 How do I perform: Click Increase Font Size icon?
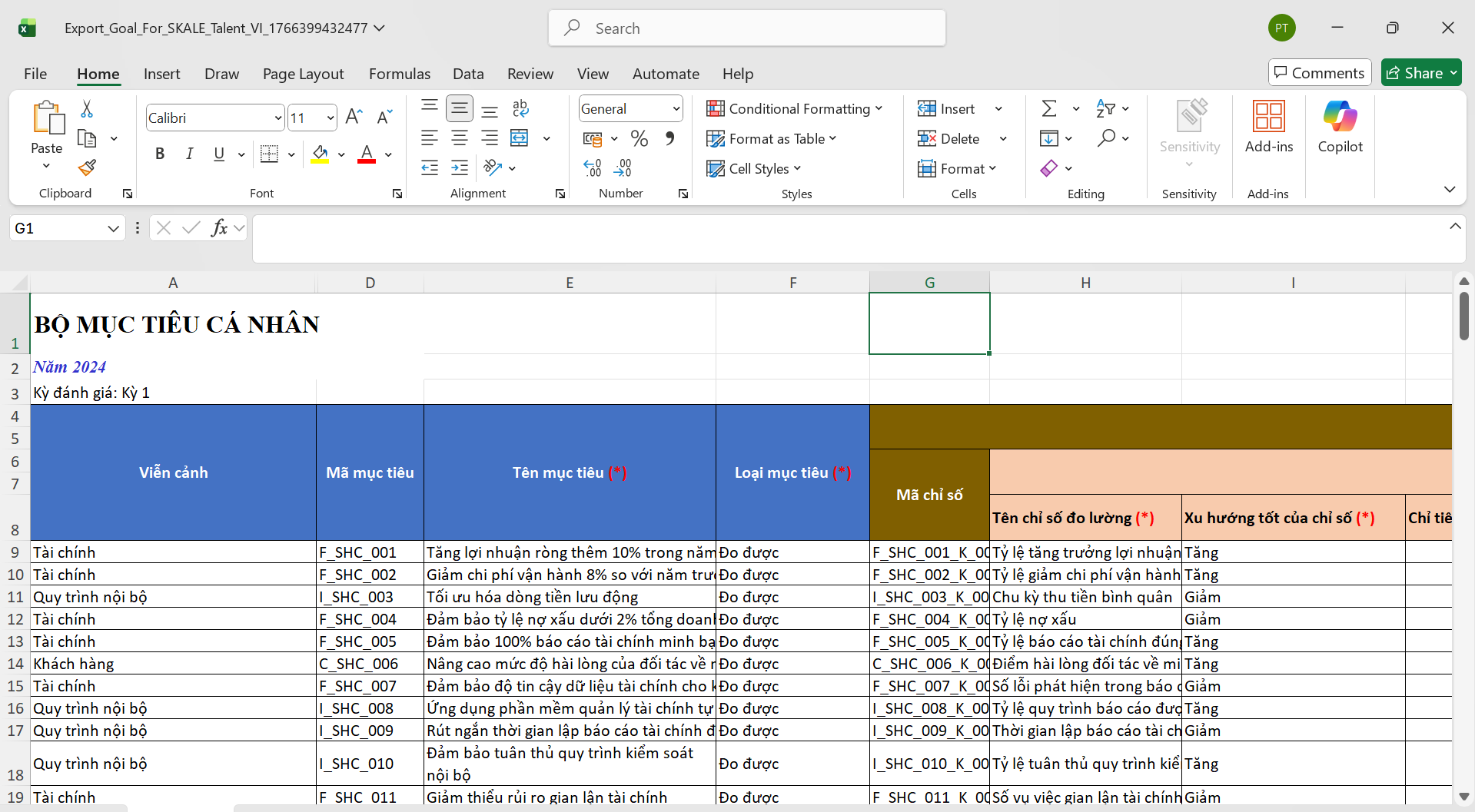pyautogui.click(x=354, y=117)
